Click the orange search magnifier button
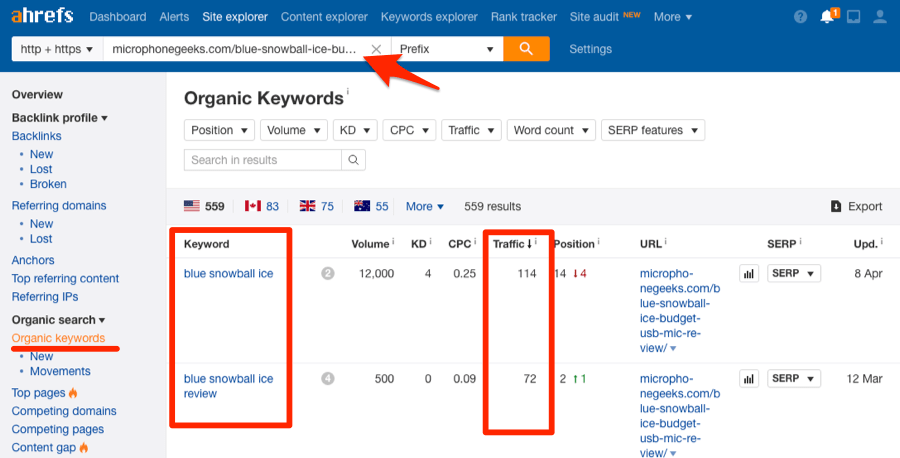 526,49
